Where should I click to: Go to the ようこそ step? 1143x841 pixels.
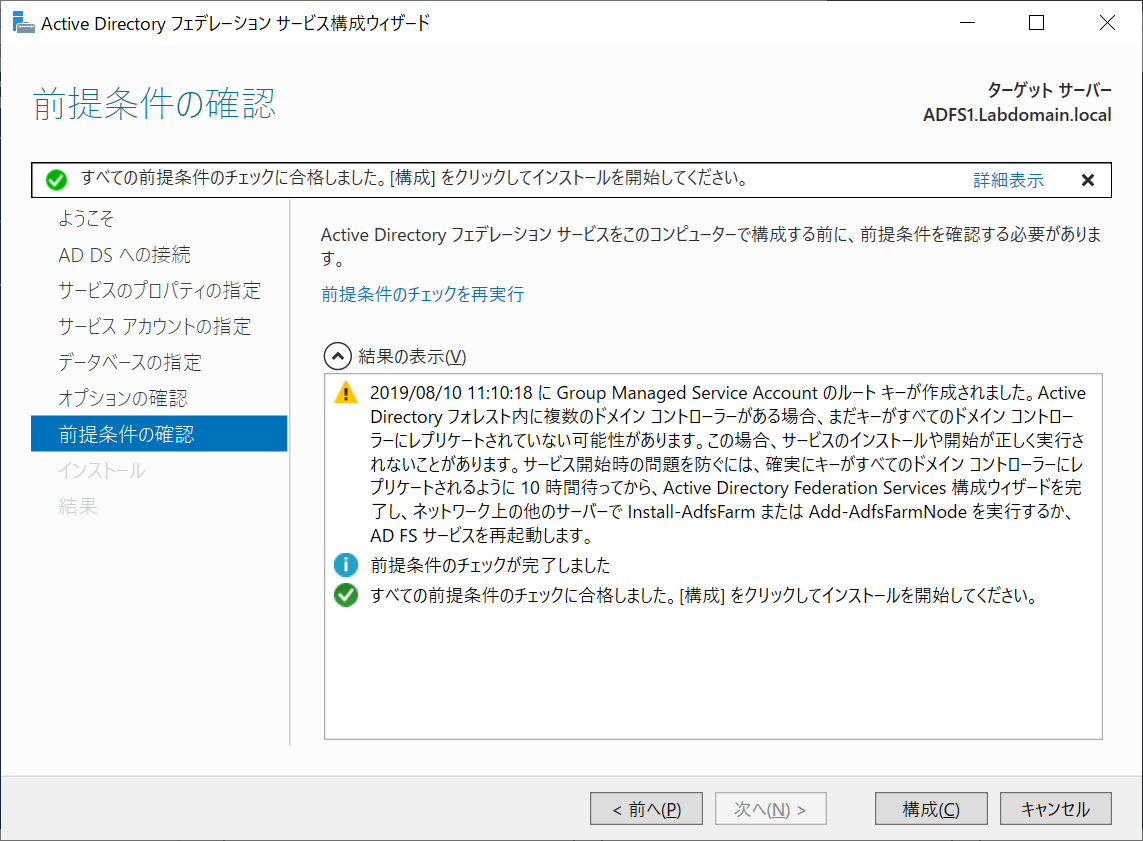point(86,219)
